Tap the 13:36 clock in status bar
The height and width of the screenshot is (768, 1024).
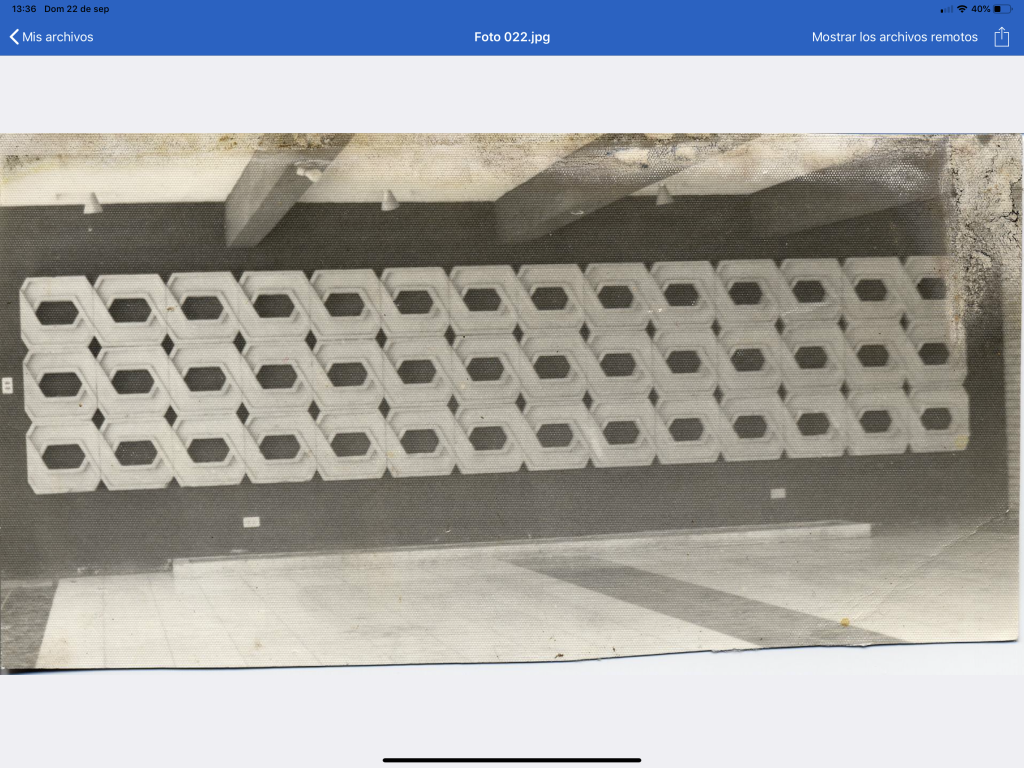click(x=24, y=9)
